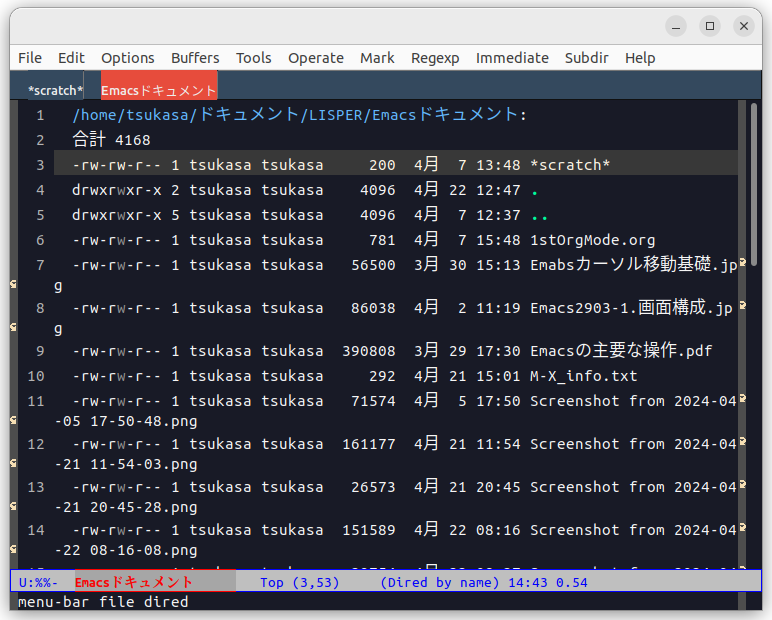772x620 pixels.
Task: Click file size 390808
Action: pyautogui.click(x=369, y=351)
